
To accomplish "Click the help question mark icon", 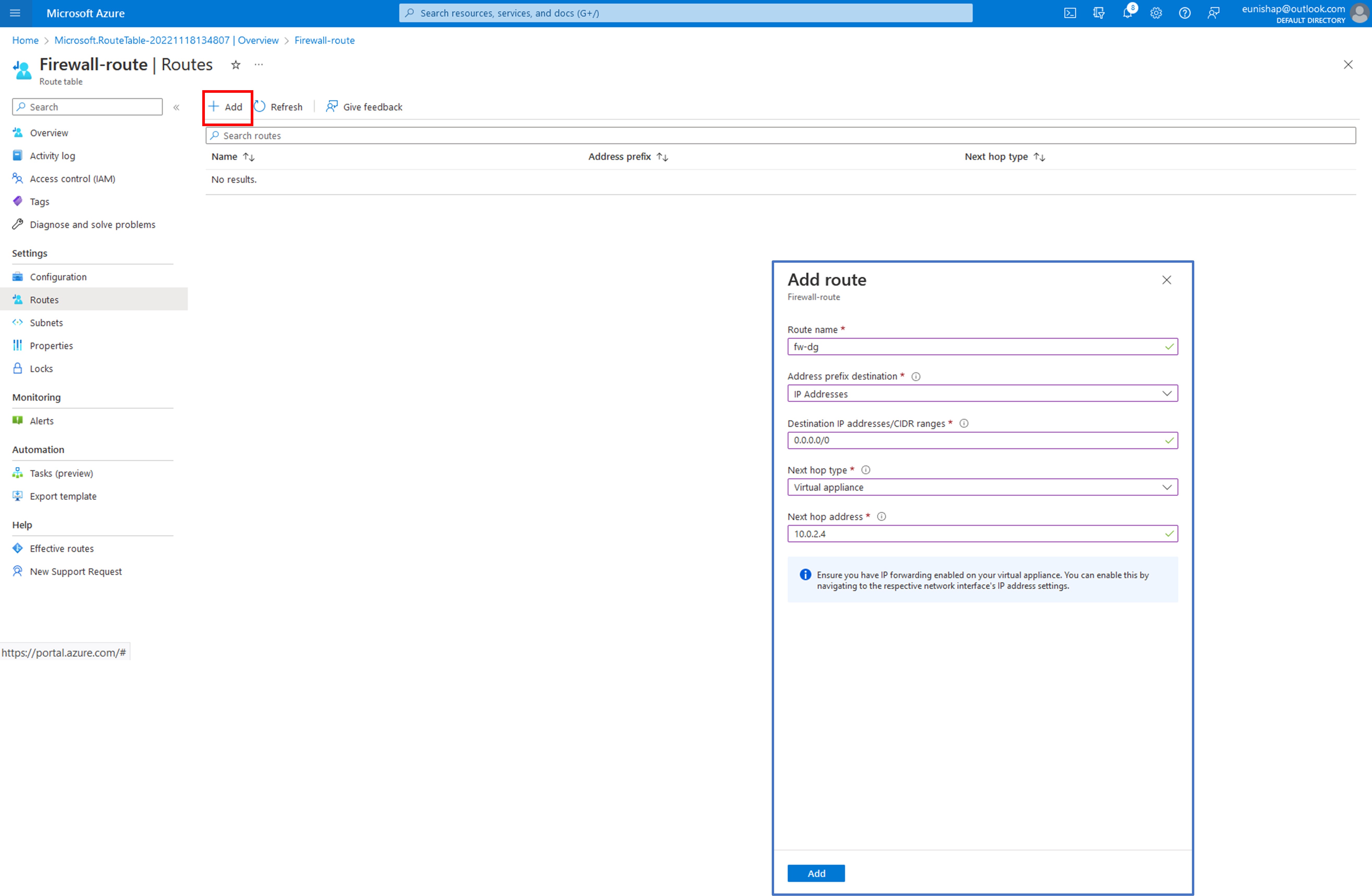I will (1184, 13).
